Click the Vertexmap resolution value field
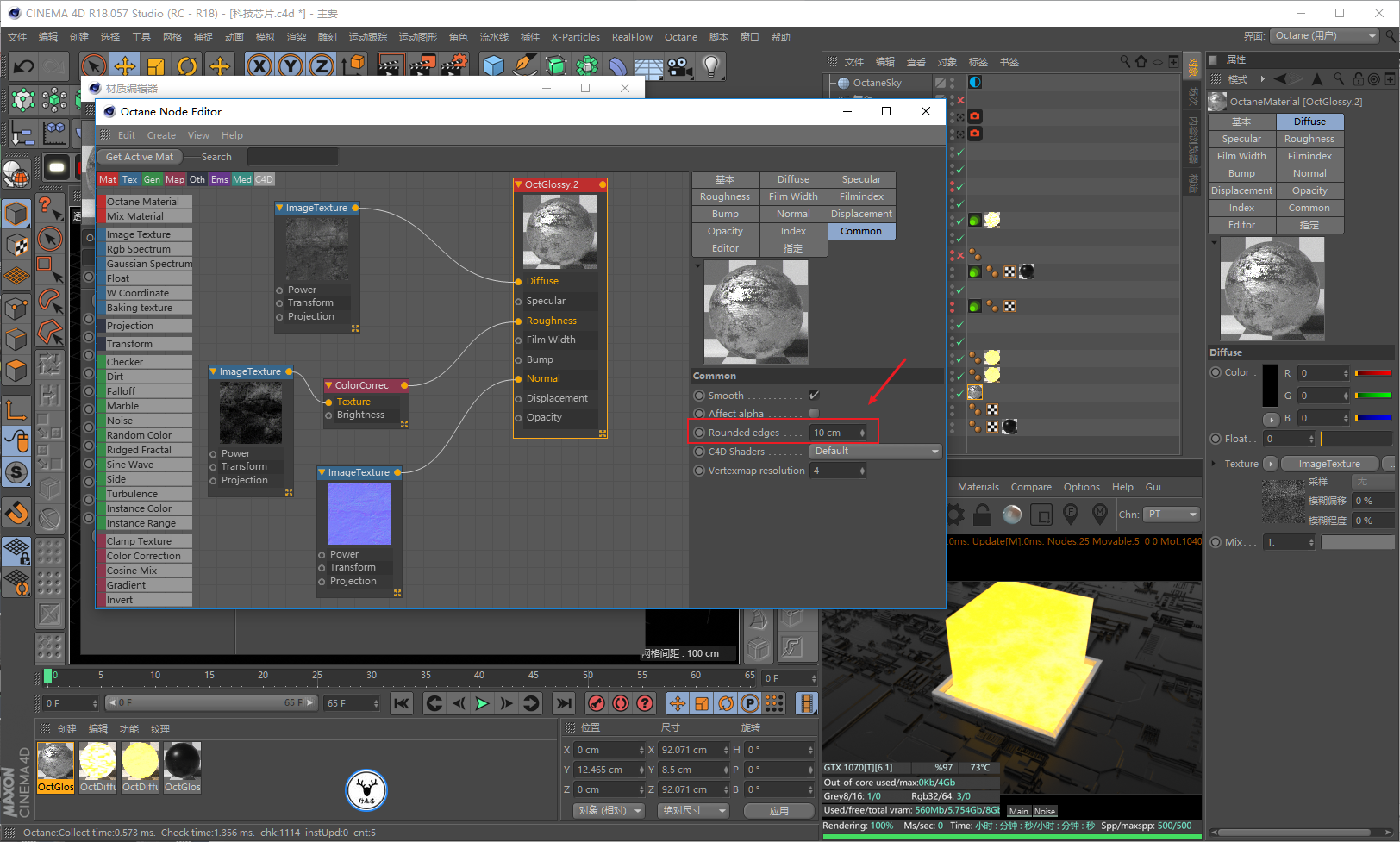1400x842 pixels. tap(838, 471)
